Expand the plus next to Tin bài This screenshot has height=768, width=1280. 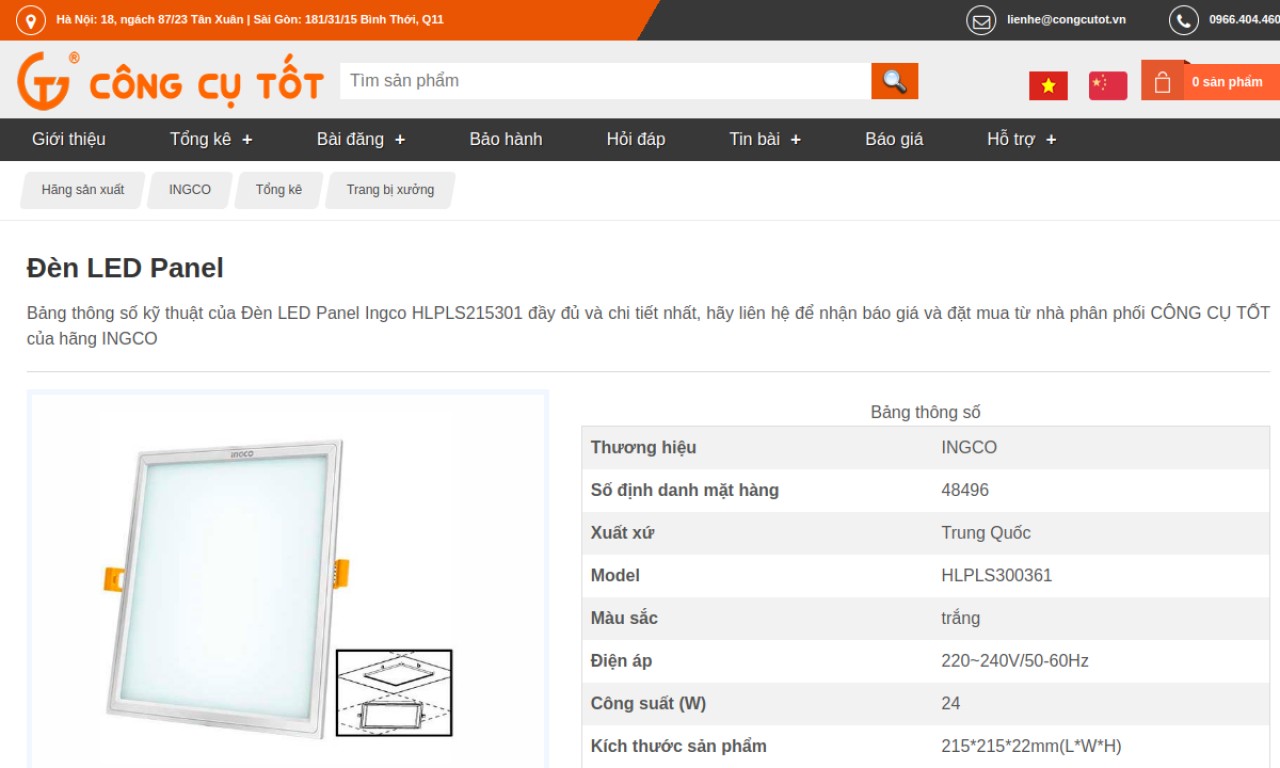[x=796, y=140]
